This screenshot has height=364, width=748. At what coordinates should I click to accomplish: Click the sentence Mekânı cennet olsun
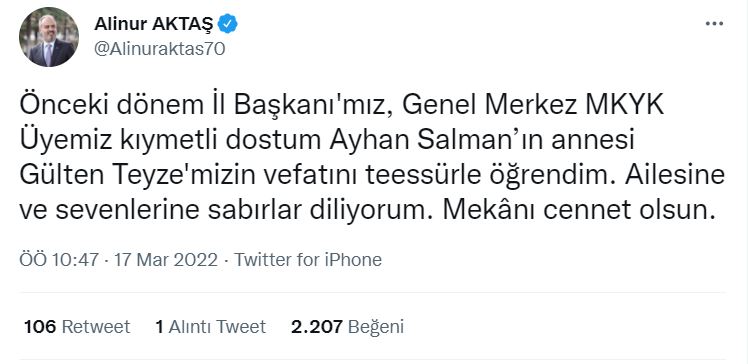tap(580, 211)
